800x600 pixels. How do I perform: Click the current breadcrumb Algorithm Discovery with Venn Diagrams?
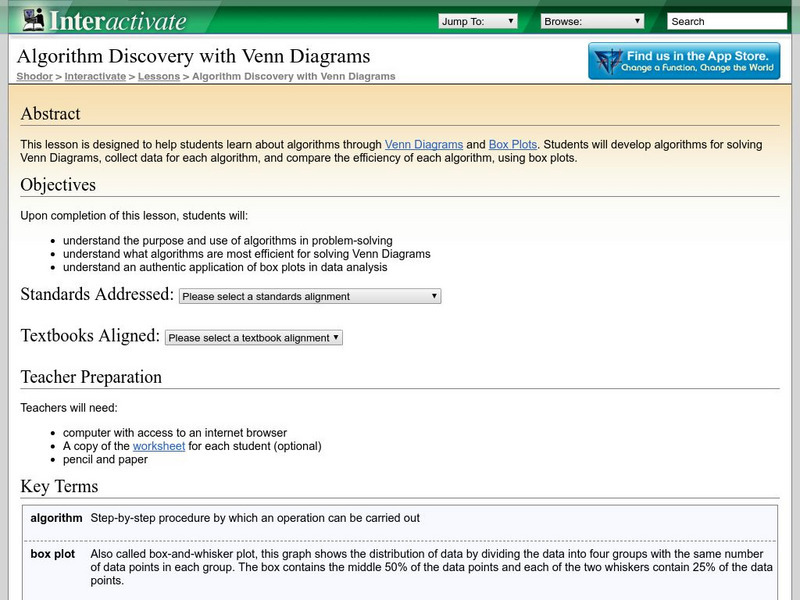pyautogui.click(x=293, y=77)
